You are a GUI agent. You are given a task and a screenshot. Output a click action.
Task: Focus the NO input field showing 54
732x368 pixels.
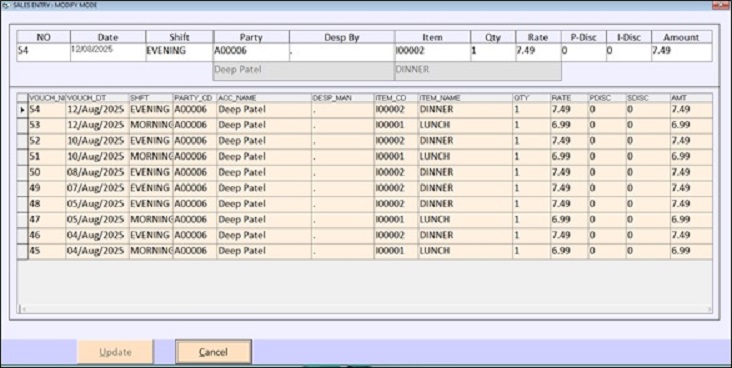coord(43,52)
